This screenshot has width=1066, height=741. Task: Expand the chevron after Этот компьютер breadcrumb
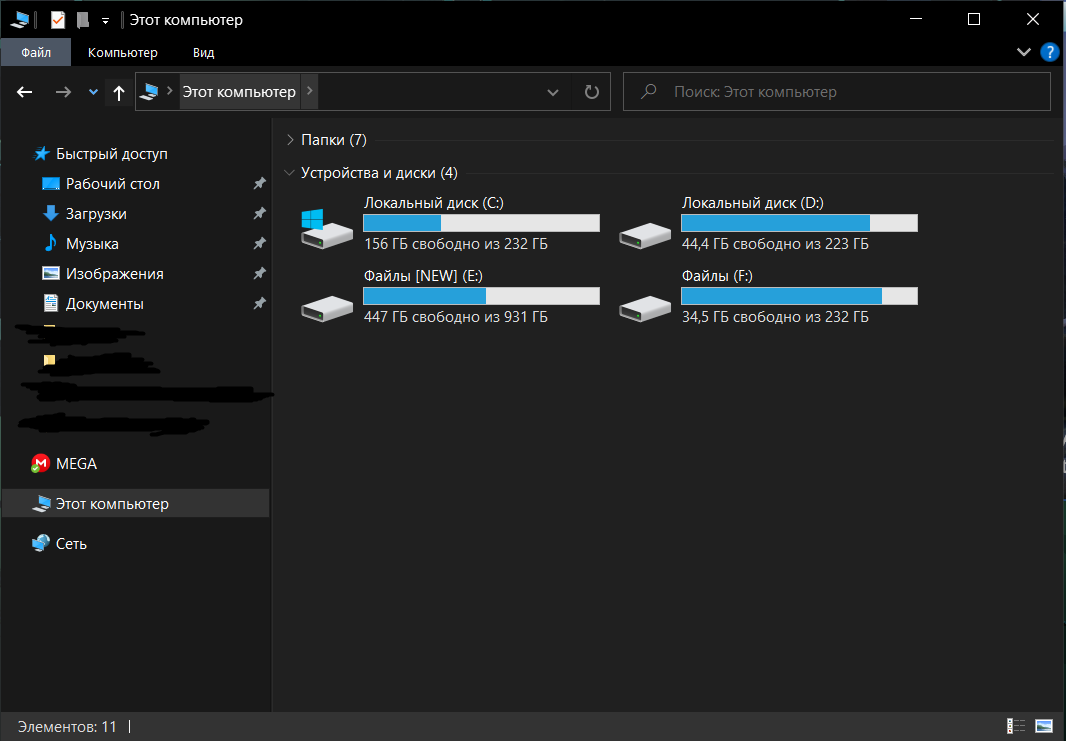point(309,91)
